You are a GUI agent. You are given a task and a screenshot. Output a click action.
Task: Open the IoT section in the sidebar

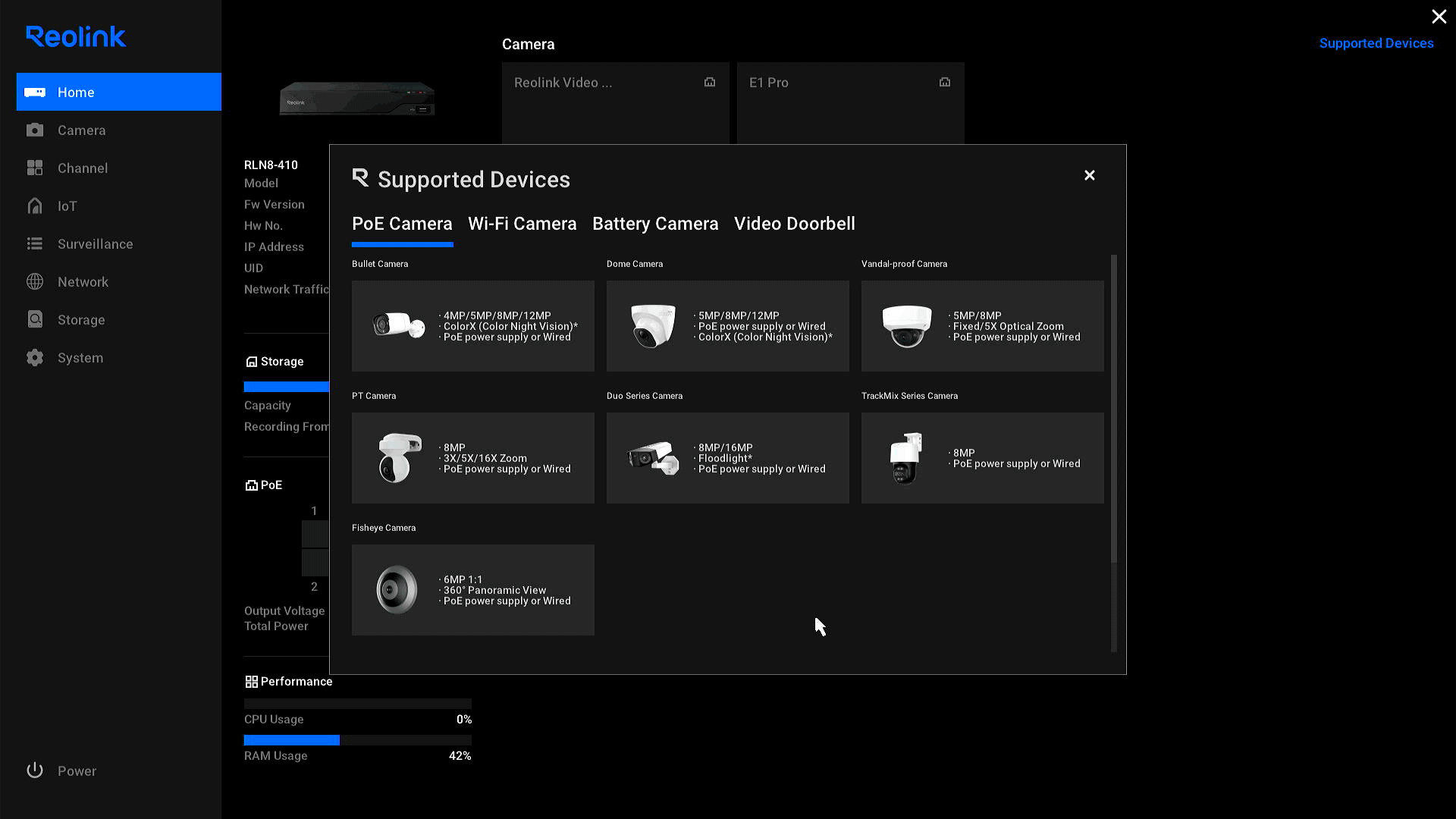point(119,206)
